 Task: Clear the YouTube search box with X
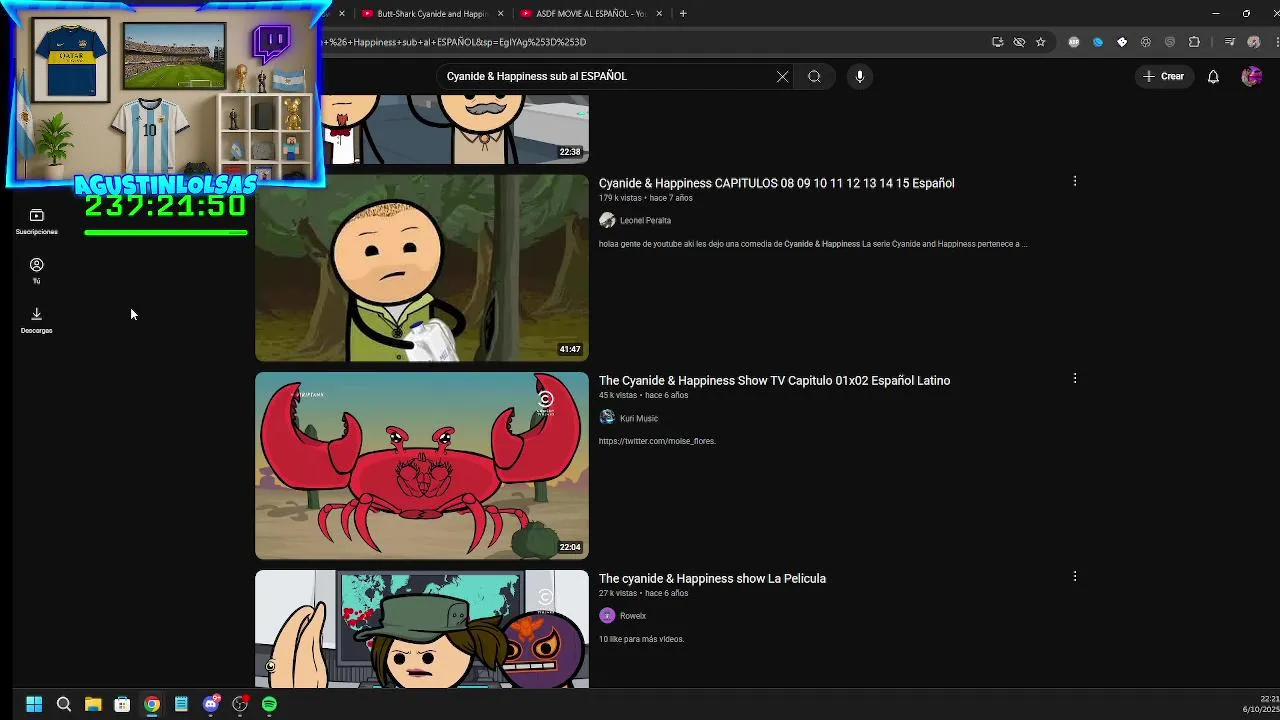(782, 76)
